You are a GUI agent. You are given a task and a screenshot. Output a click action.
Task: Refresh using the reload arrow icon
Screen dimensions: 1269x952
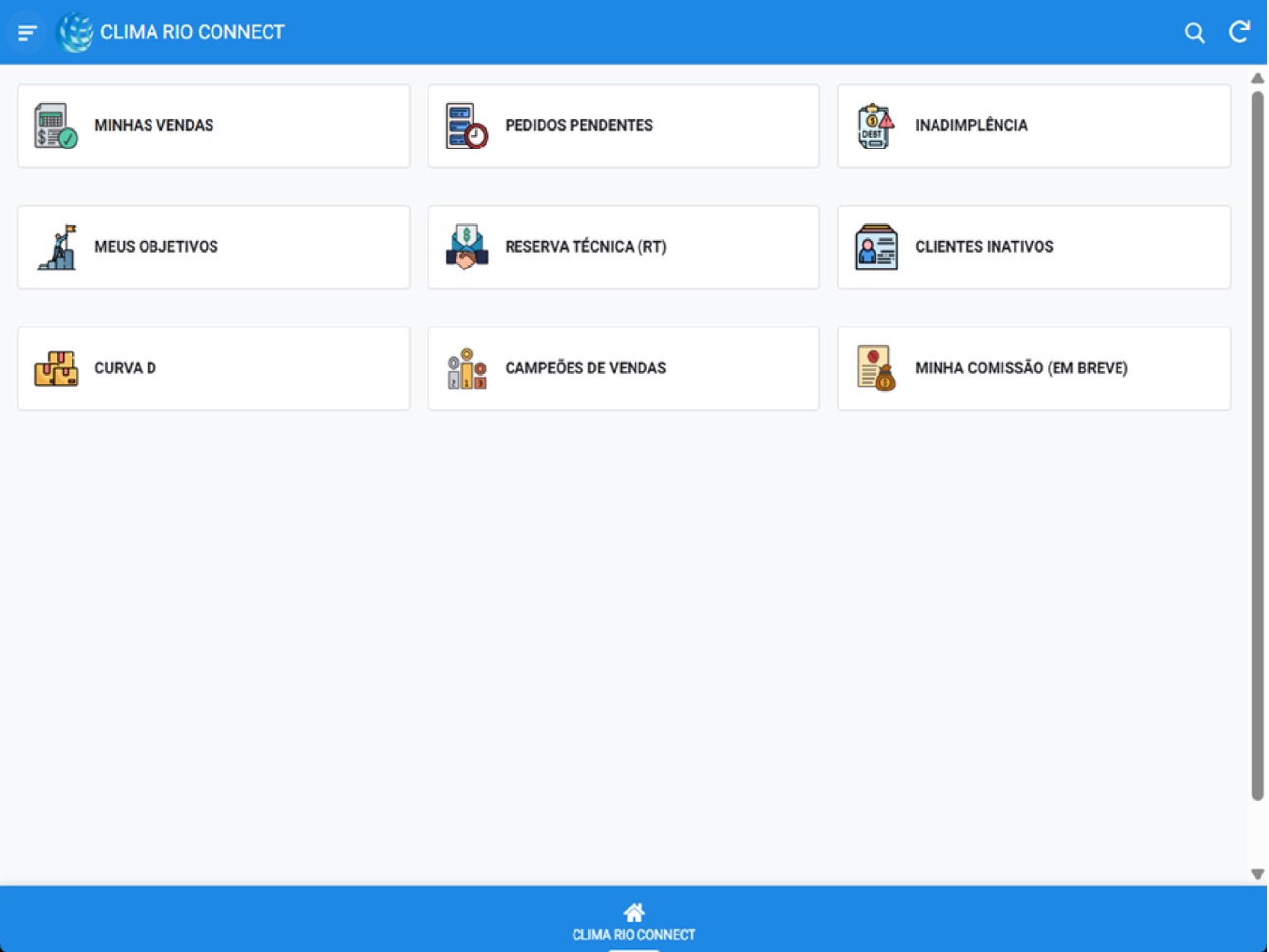(x=1239, y=31)
